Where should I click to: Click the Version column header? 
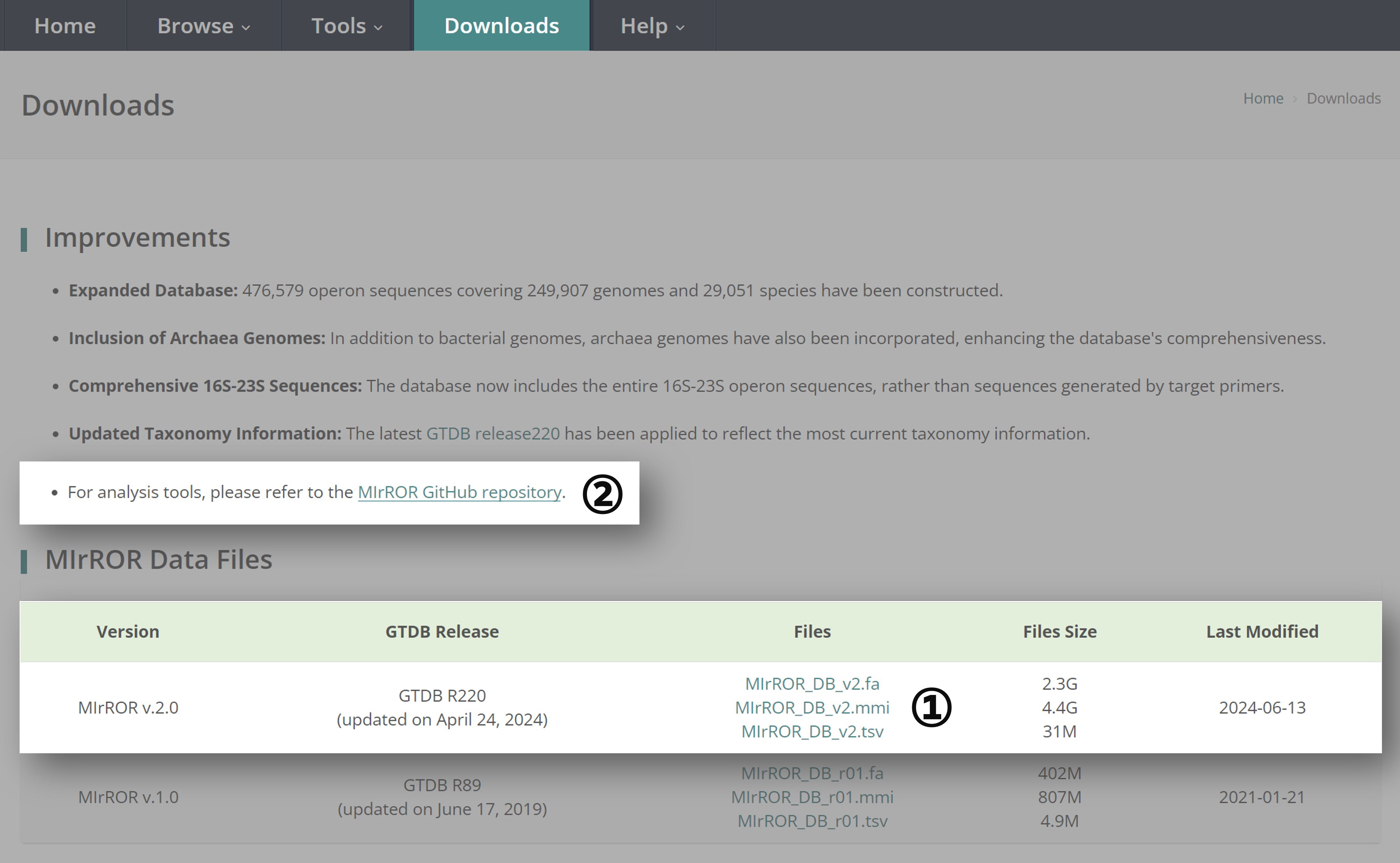click(128, 631)
